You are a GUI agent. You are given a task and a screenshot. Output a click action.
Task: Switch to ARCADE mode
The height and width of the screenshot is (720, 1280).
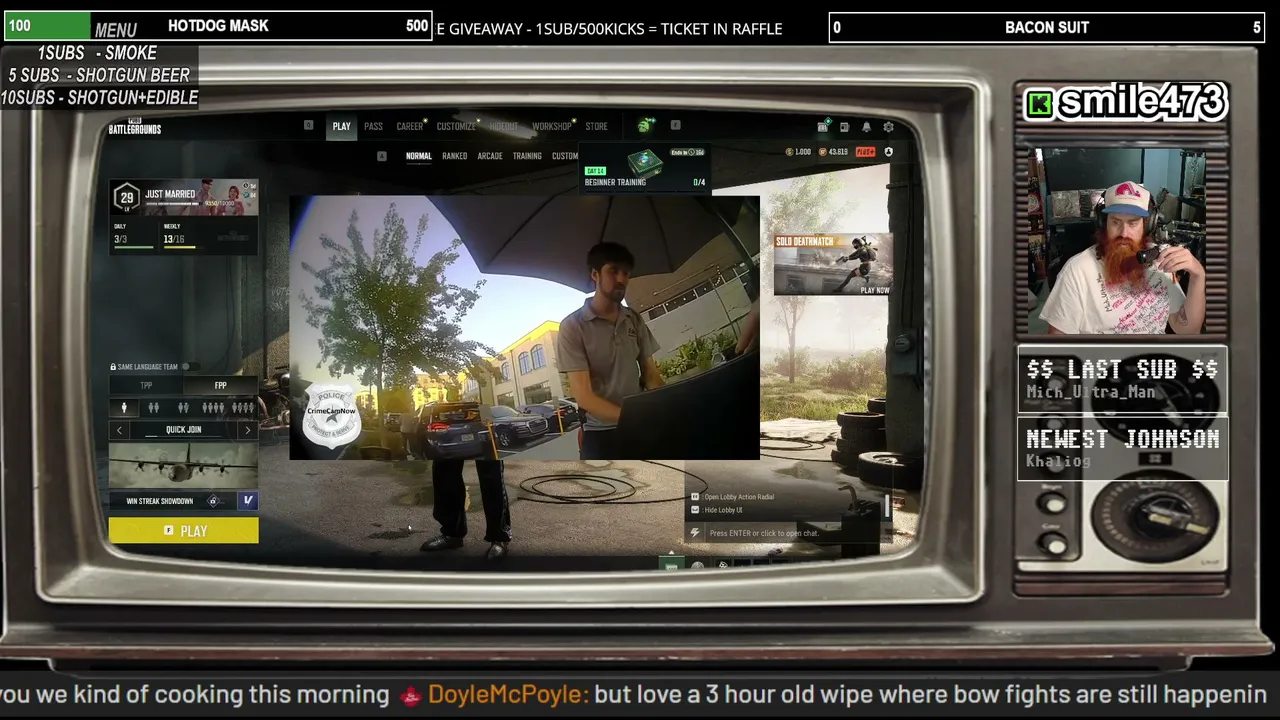[490, 156]
